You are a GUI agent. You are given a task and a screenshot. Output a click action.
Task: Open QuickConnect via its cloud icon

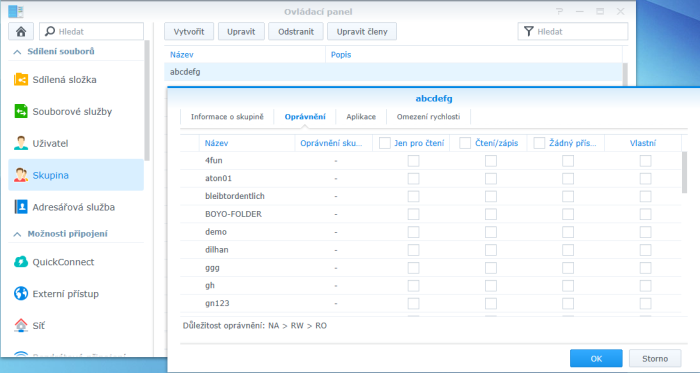[x=21, y=262]
